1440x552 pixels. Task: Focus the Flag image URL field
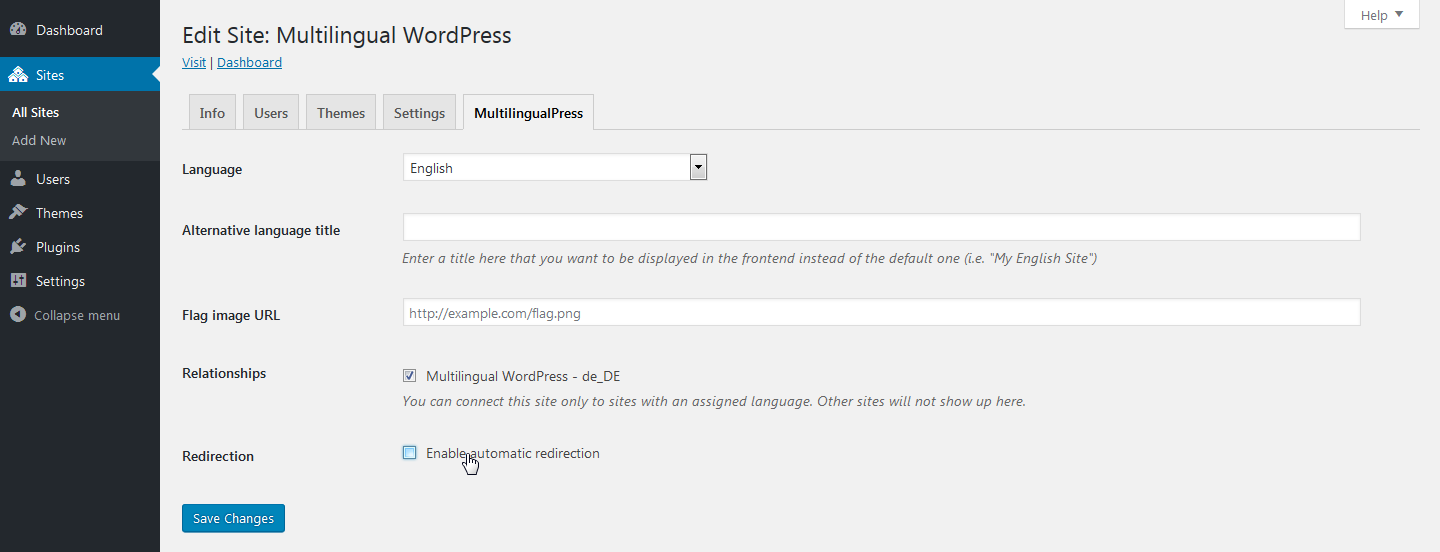coord(881,312)
